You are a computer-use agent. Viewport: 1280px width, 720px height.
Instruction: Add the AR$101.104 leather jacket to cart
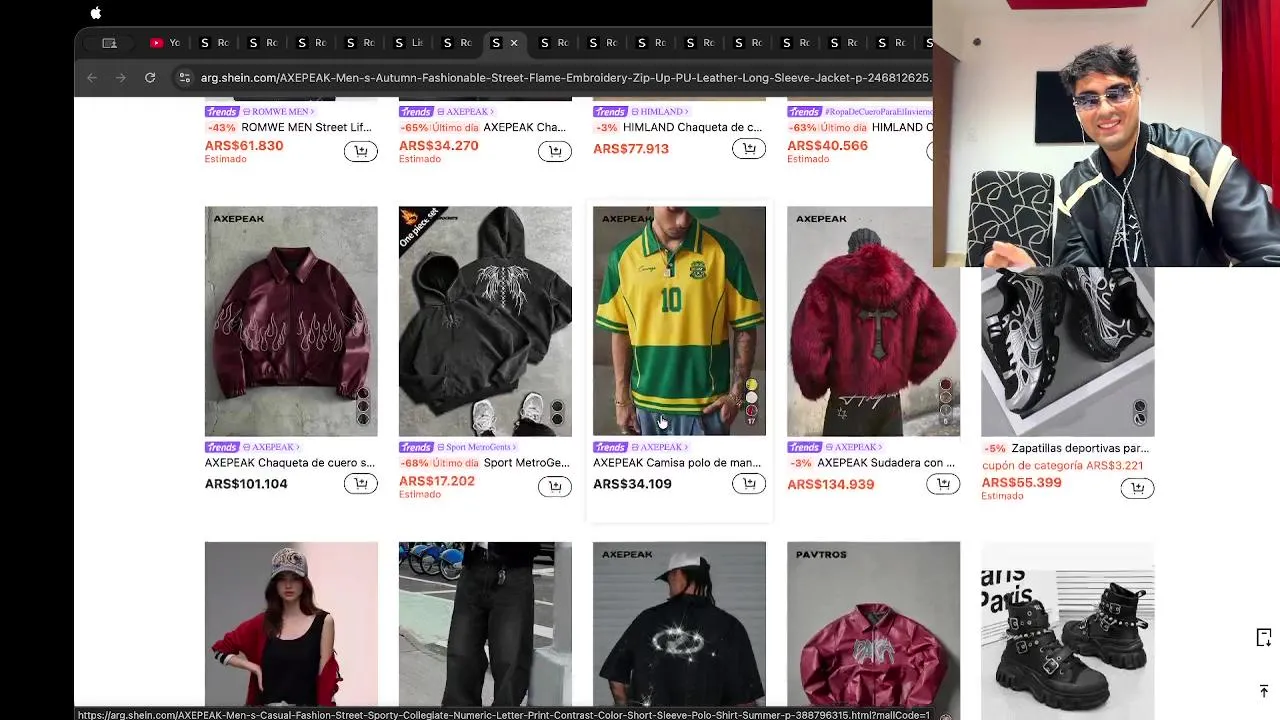point(361,484)
